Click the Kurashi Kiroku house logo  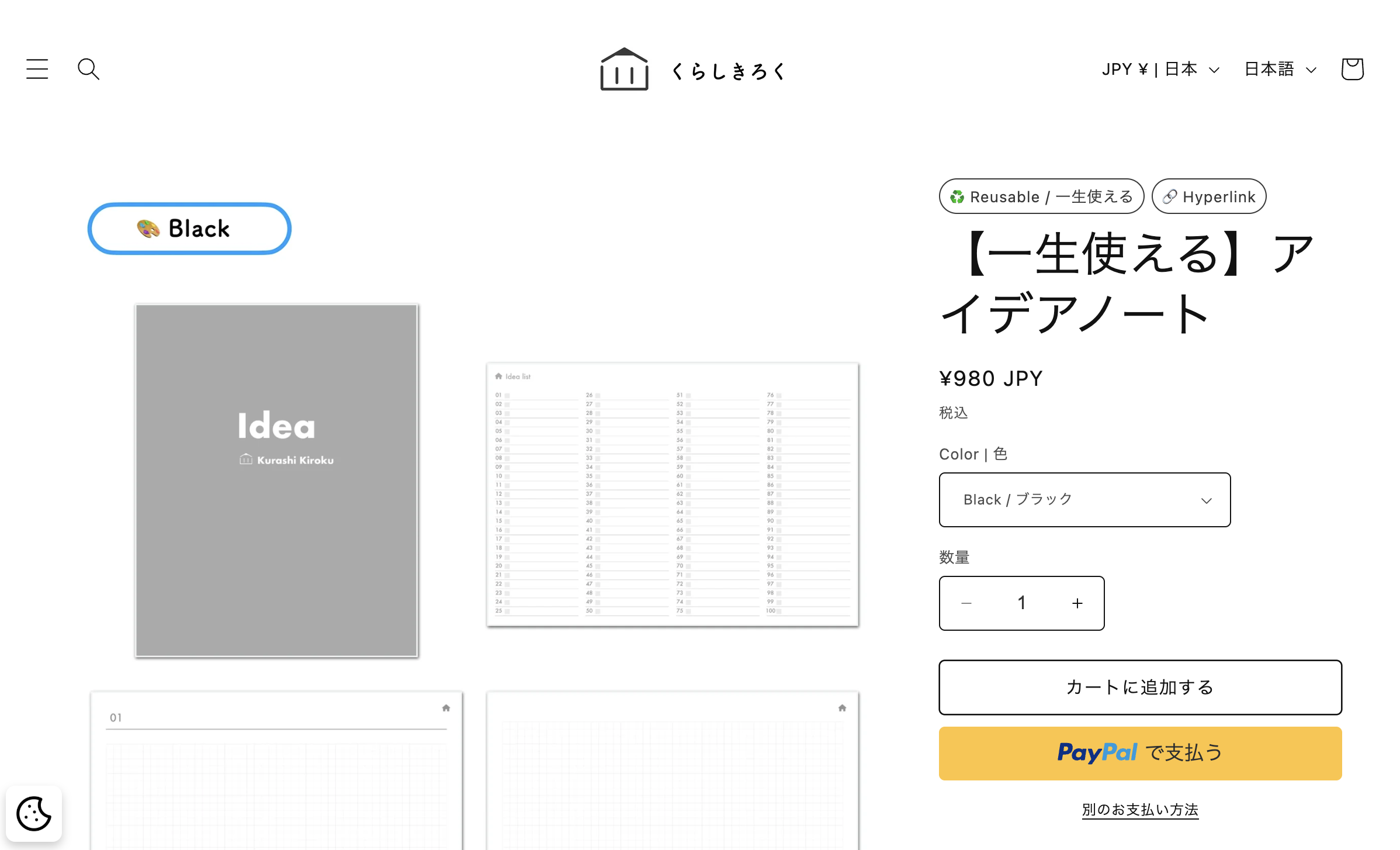pos(624,70)
